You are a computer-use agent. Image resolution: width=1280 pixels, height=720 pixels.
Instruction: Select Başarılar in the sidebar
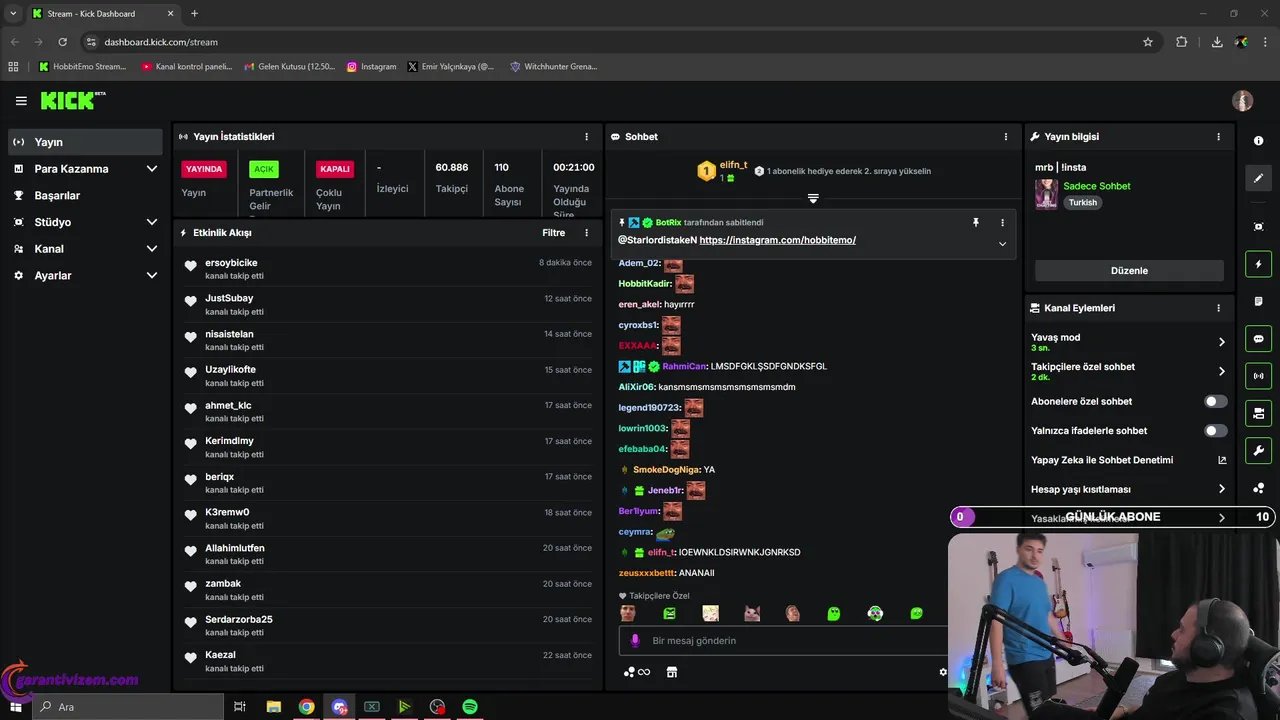85,195
